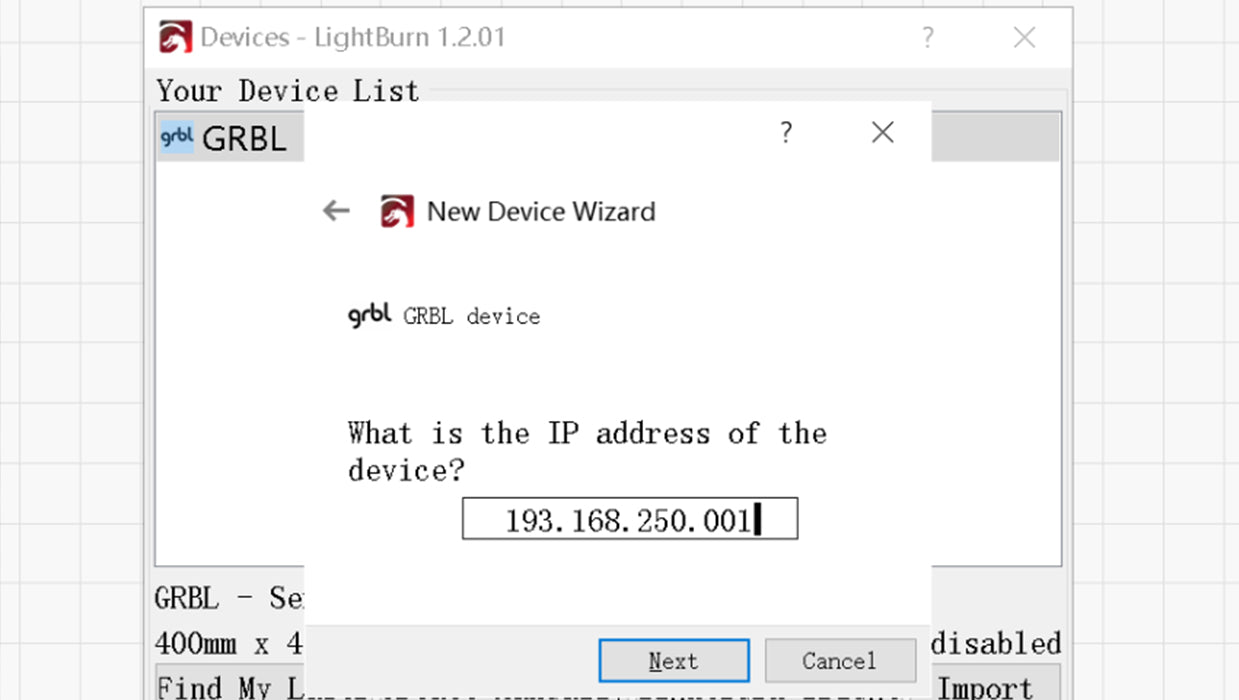The image size is (1239, 700).
Task: Focus the IP address input field
Action: coord(630,519)
